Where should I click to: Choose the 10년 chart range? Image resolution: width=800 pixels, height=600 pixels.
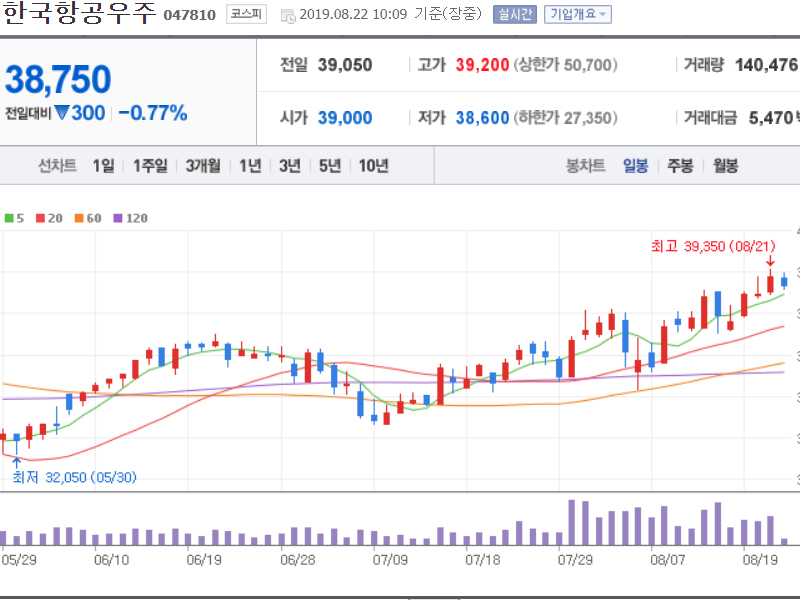(373, 166)
